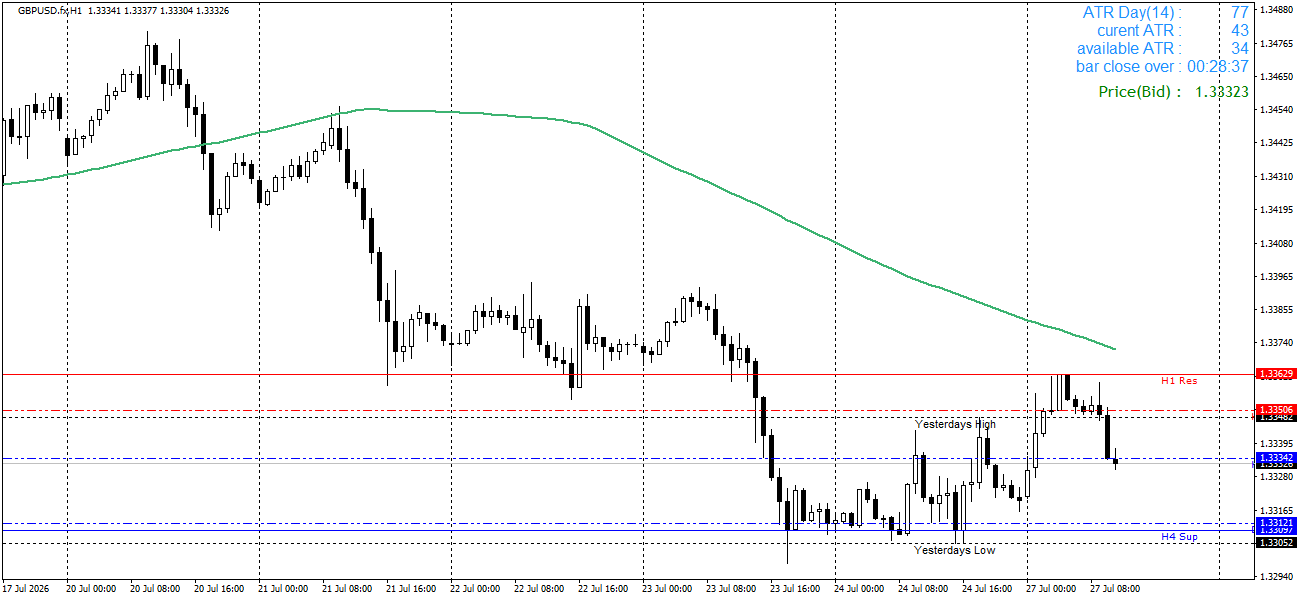The width and height of the screenshot is (1300, 600).
Task: Click the 1.33965 price scale value
Action: 1278,277
